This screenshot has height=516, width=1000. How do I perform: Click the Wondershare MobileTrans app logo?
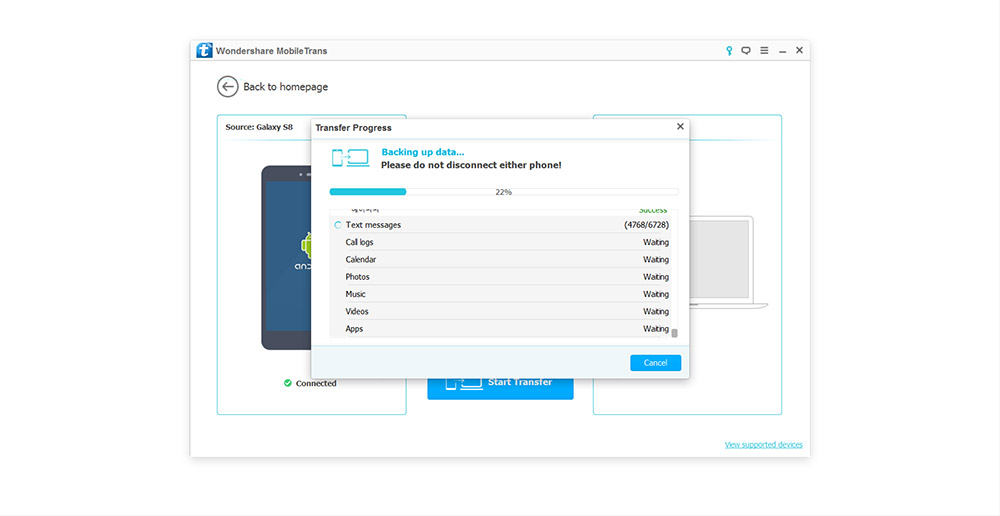[204, 50]
